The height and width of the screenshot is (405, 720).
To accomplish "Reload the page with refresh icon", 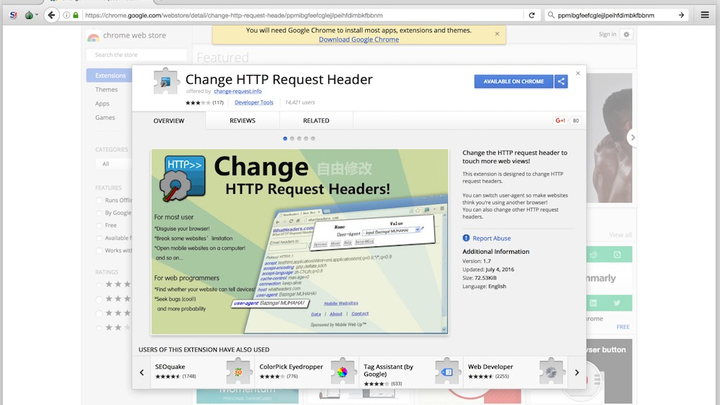I will pos(531,15).
